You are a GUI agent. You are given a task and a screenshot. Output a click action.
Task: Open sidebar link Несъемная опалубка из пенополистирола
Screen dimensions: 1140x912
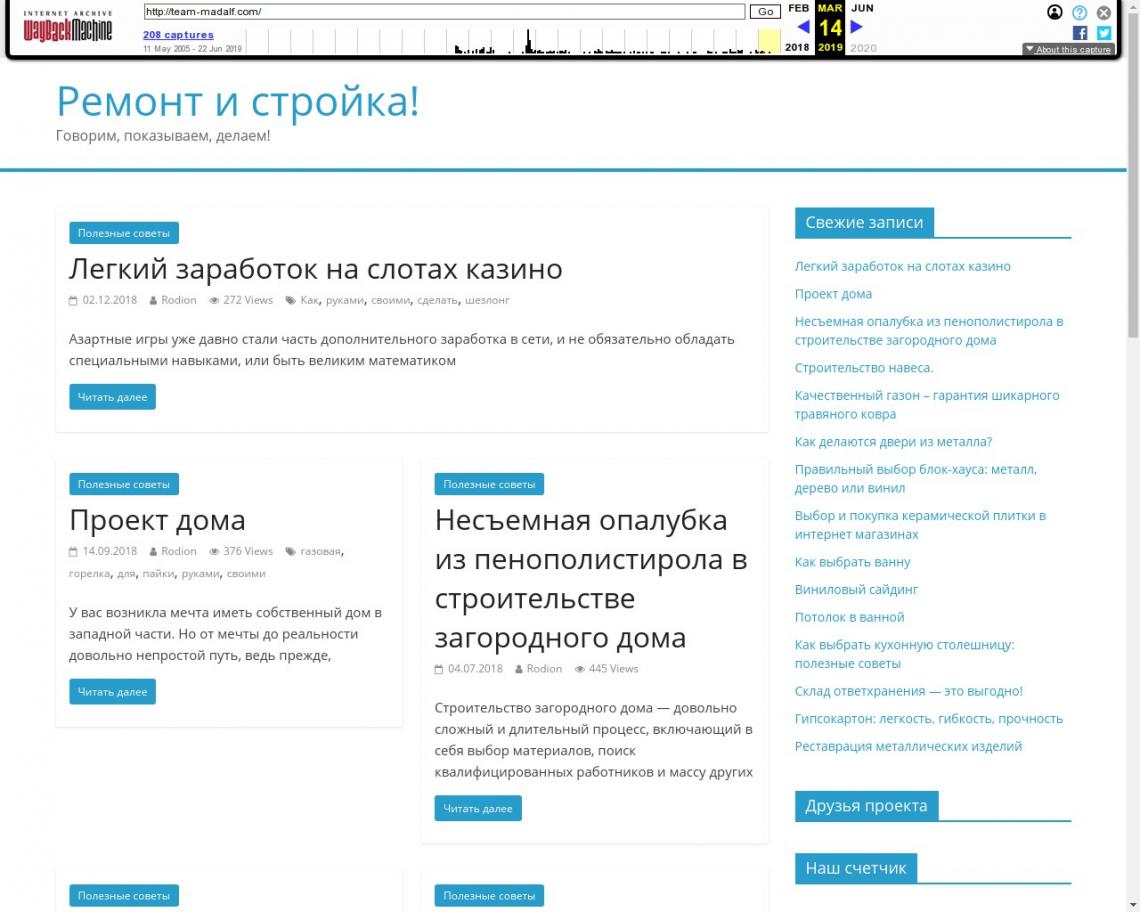(928, 331)
